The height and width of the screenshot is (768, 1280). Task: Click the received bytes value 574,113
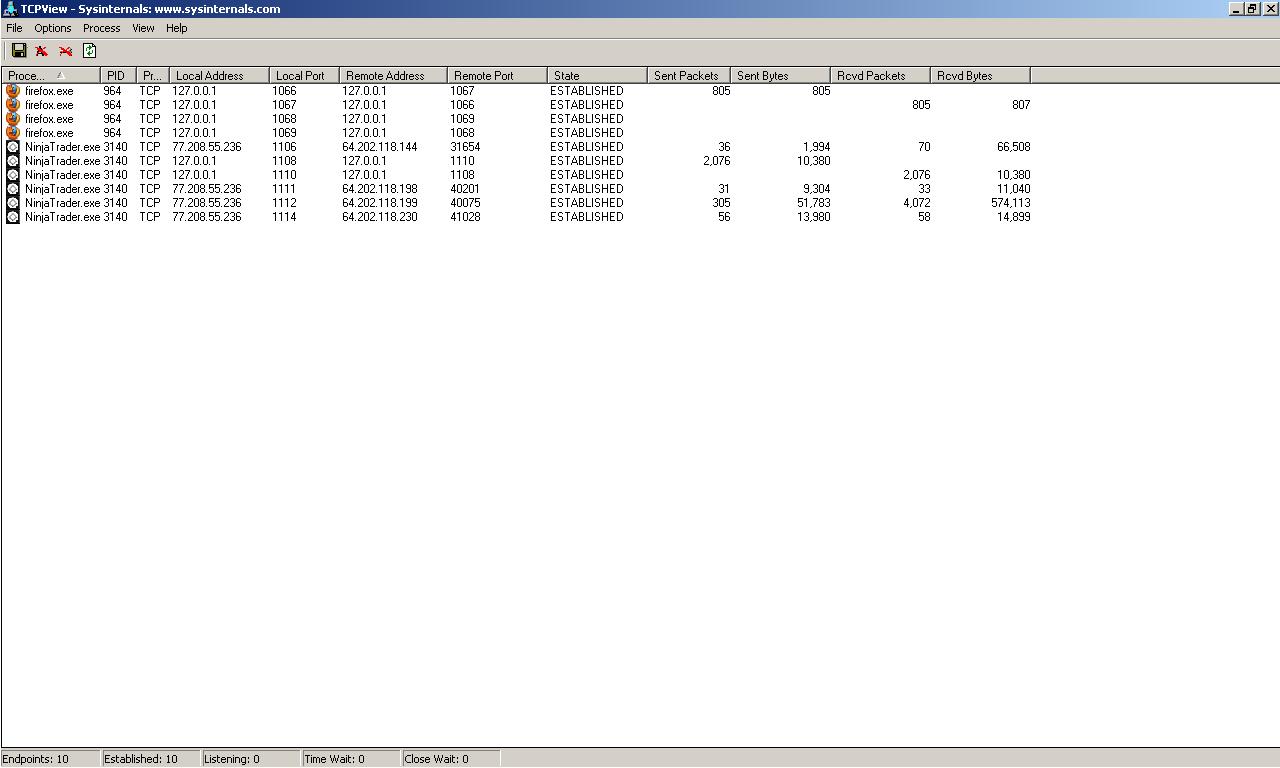(x=1010, y=203)
